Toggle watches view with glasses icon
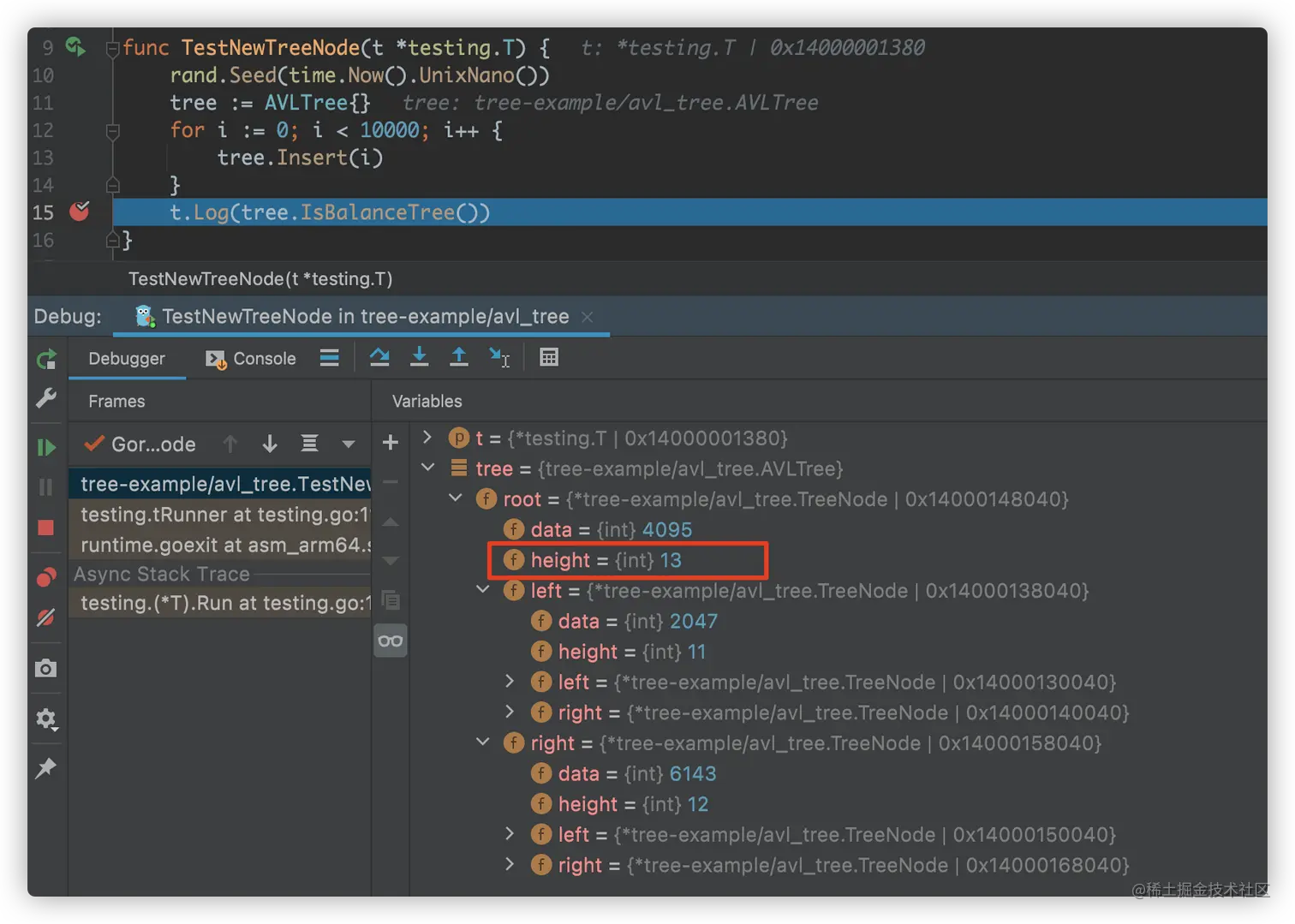The width and height of the screenshot is (1295, 924). point(391,641)
